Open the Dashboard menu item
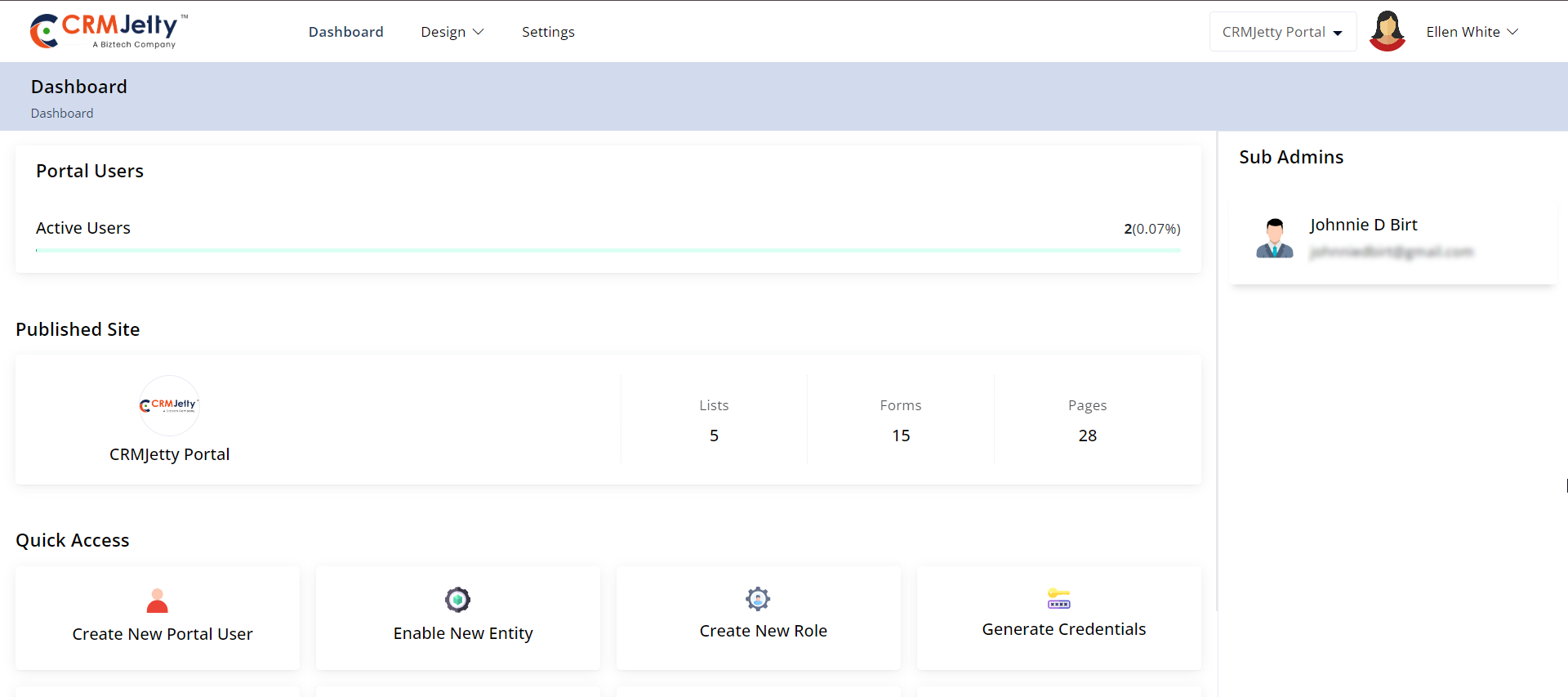Image resolution: width=1568 pixels, height=697 pixels. click(345, 32)
